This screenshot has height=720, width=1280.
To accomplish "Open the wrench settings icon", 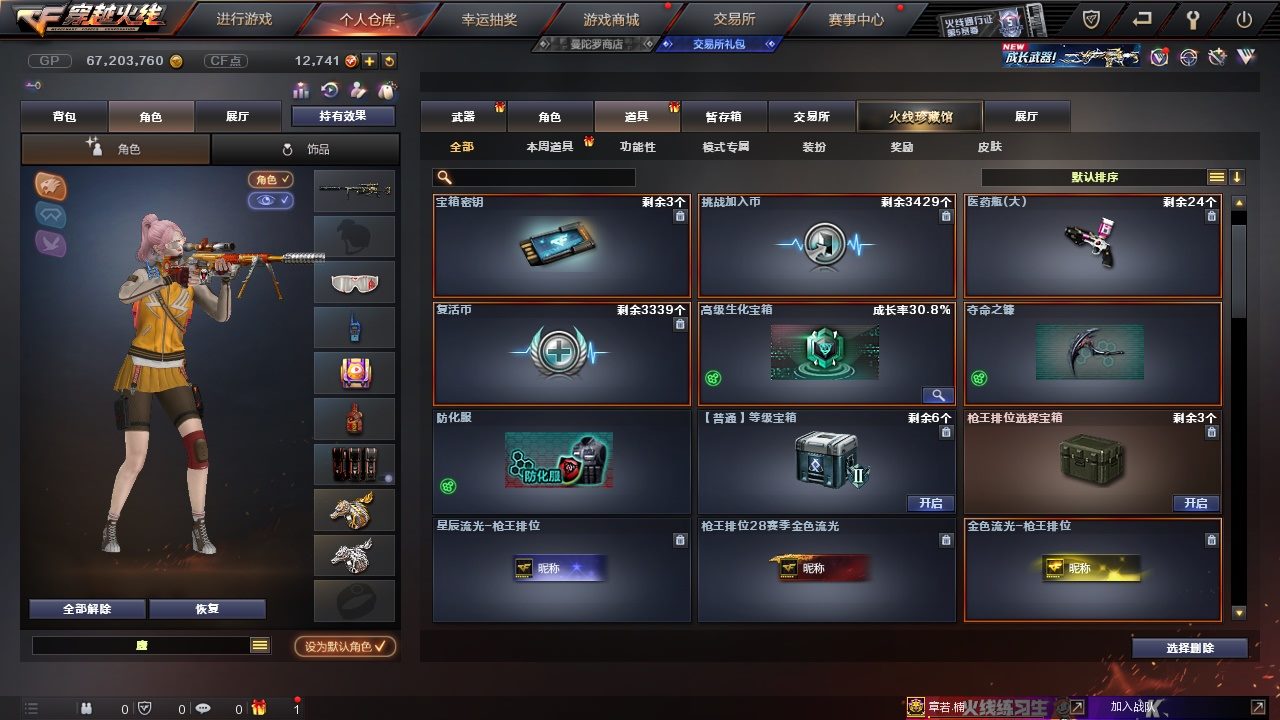I will click(1193, 19).
